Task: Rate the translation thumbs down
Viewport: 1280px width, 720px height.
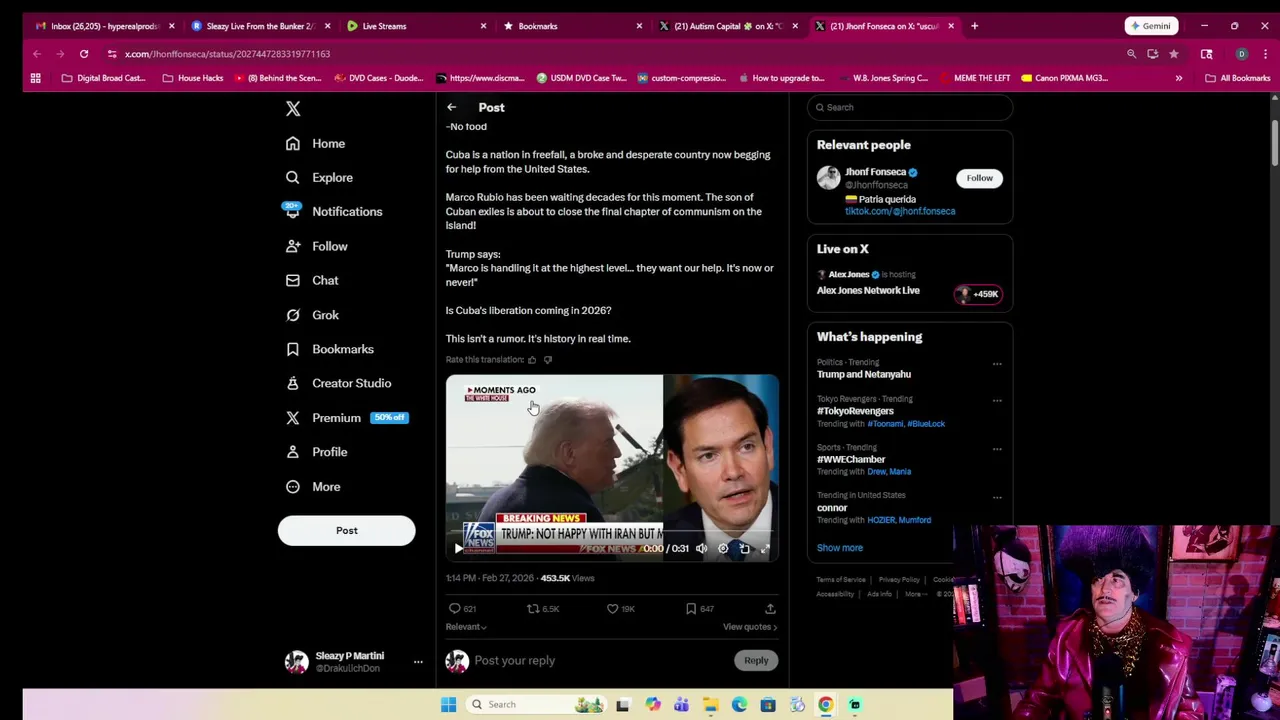Action: click(x=547, y=360)
